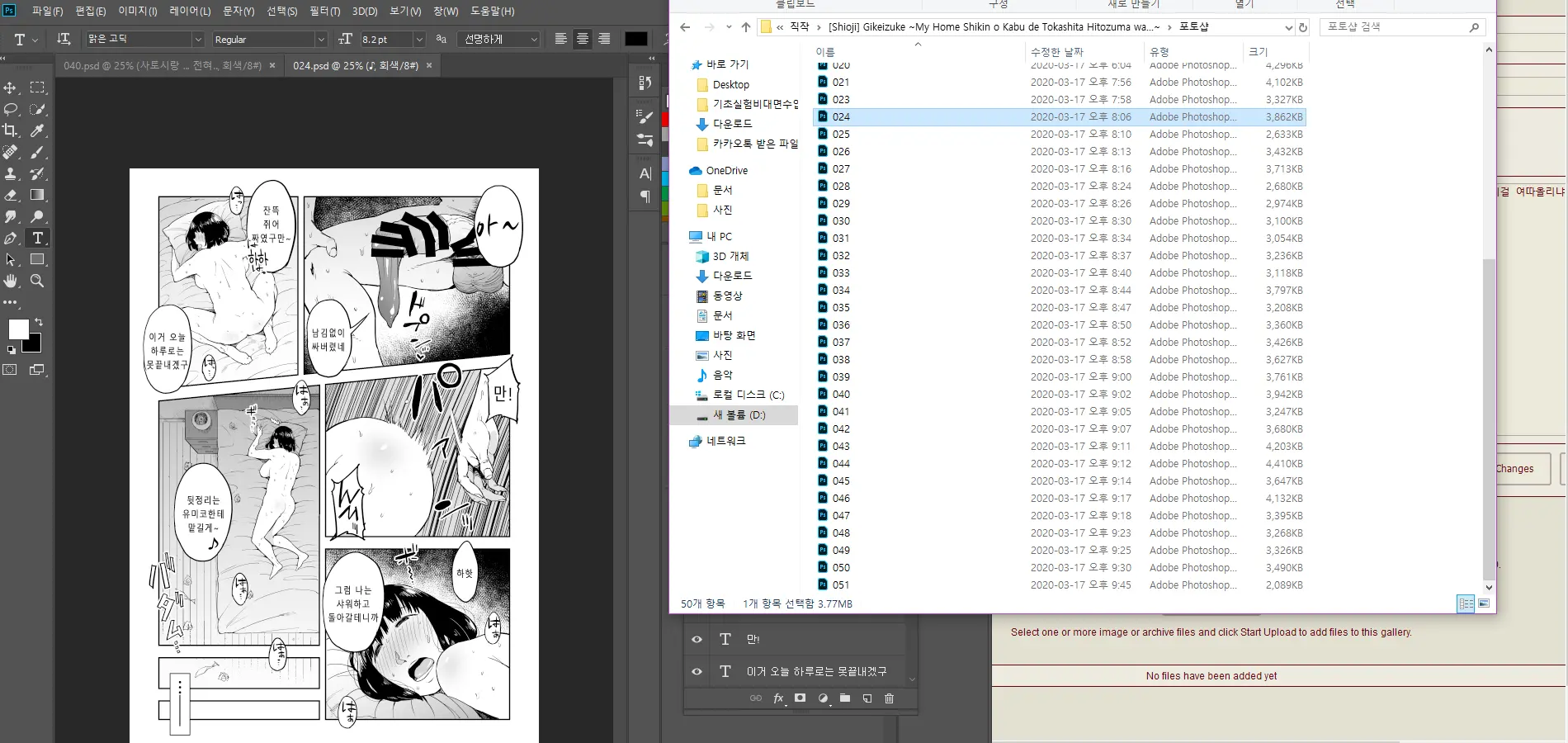Reset default foreground and background colors
This screenshot has height=743, width=1568.
[x=12, y=350]
